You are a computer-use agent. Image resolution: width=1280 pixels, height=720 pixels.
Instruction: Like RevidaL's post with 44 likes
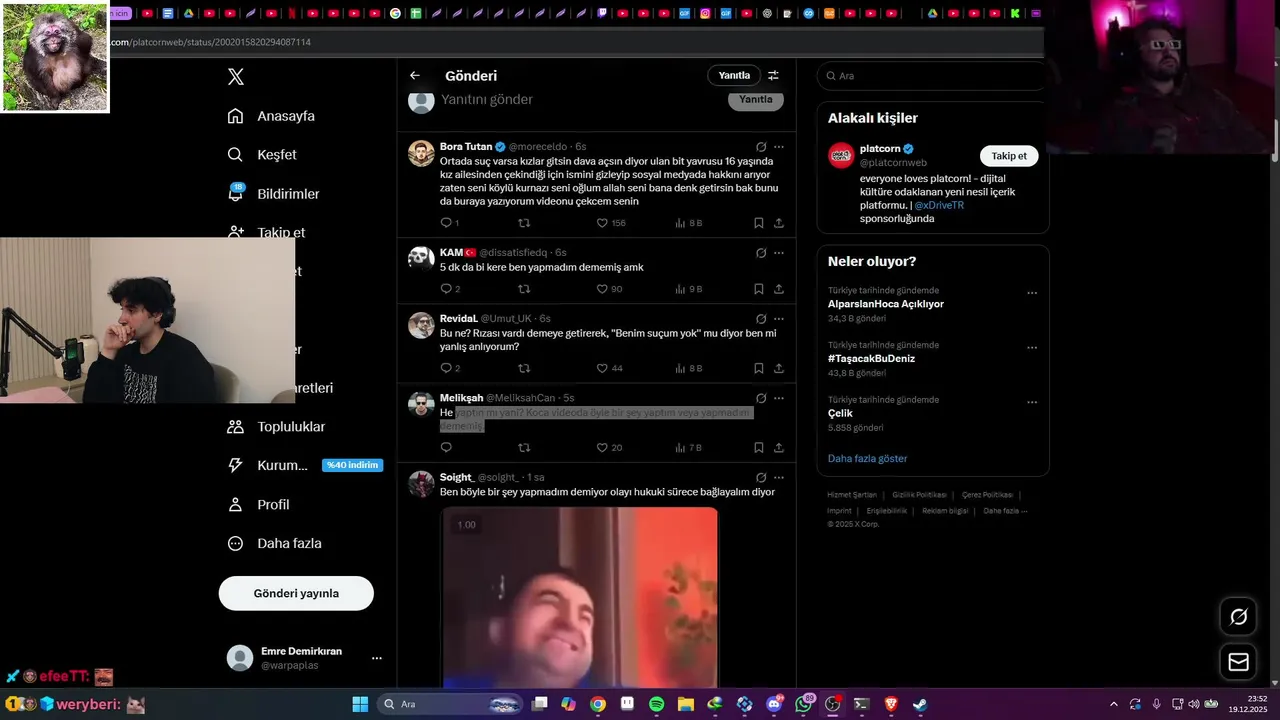point(608,368)
